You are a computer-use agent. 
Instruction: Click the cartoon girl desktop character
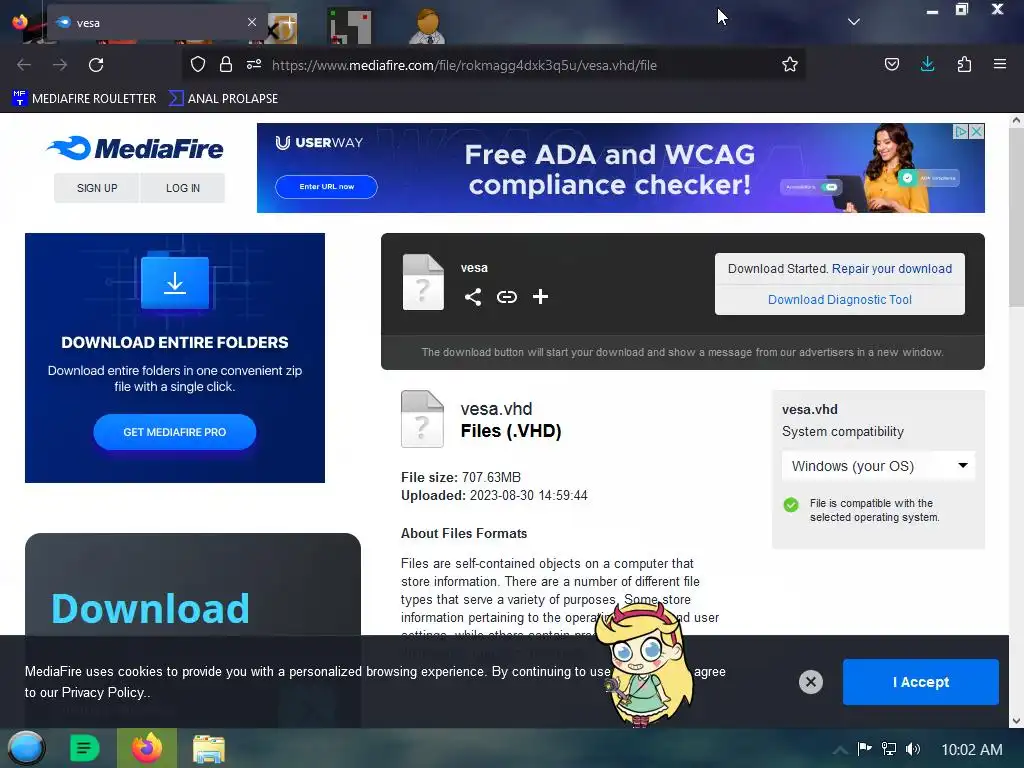coord(645,663)
